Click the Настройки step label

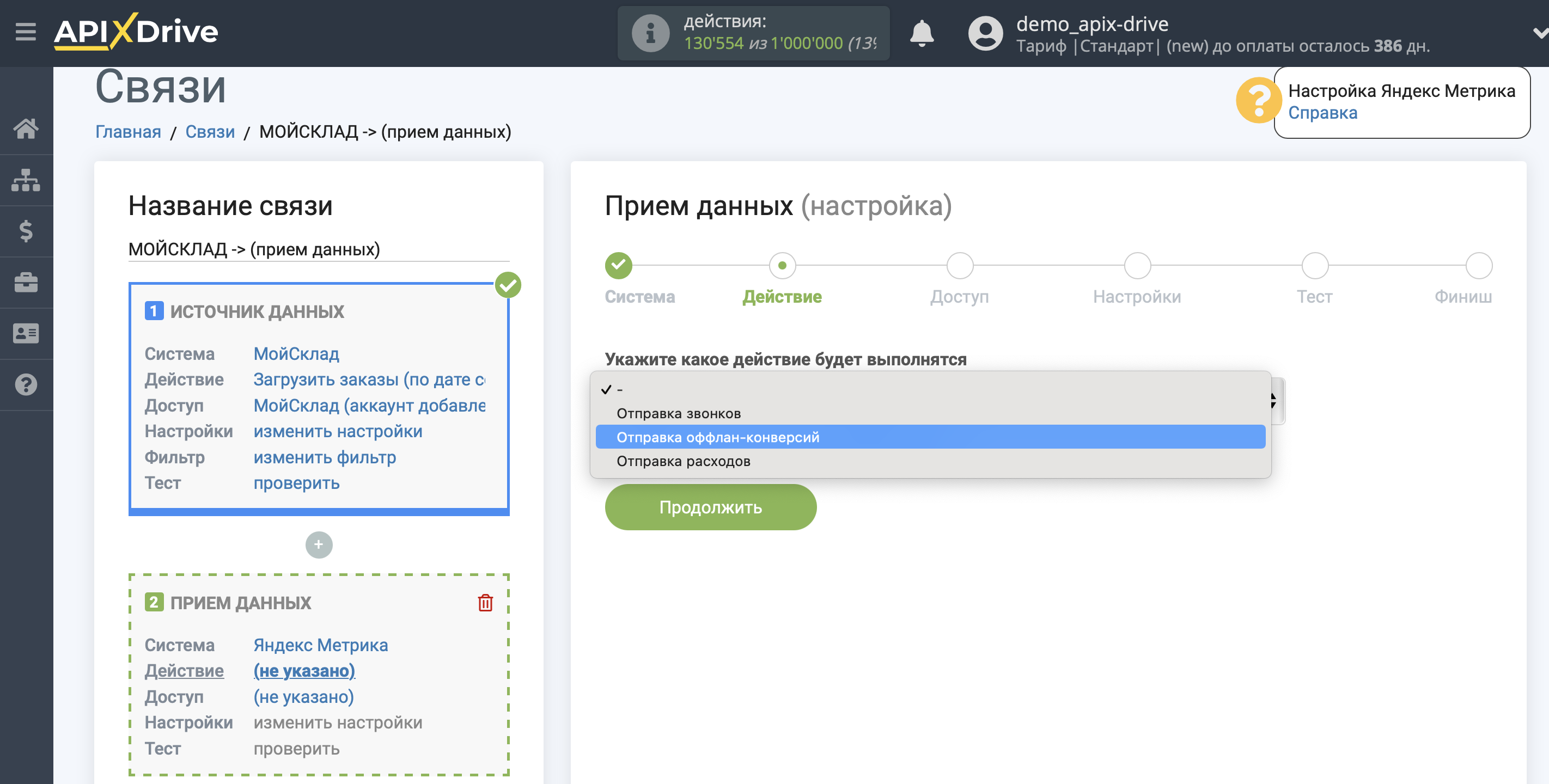pos(1137,296)
